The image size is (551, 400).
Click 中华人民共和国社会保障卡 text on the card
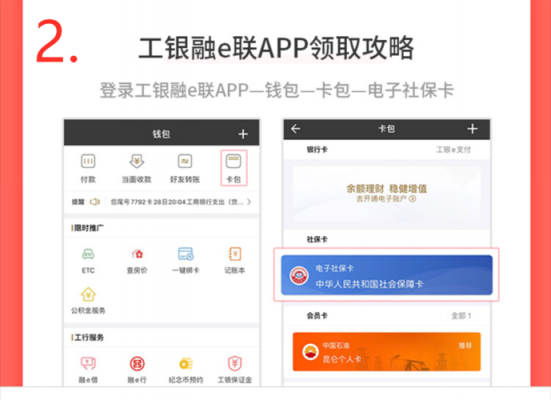point(369,284)
